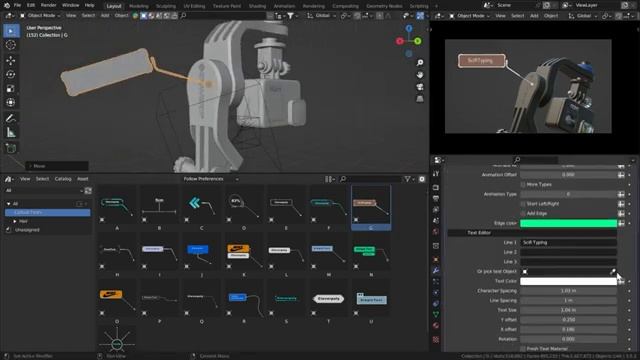The image size is (640, 360).
Task: Click the Text Editor section header
Action: click(x=532, y=233)
